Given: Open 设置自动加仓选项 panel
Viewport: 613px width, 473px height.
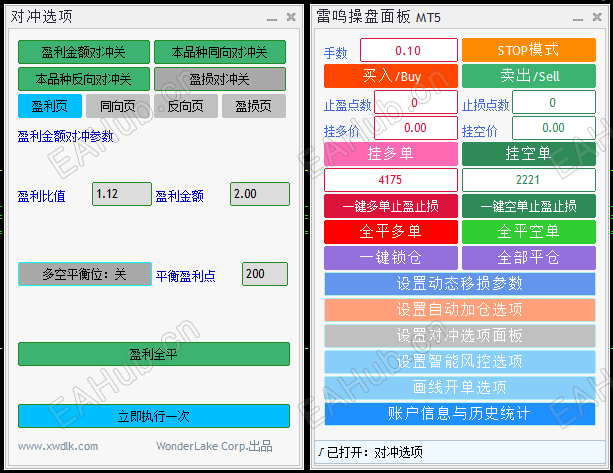Looking at the screenshot, I should point(460,310).
